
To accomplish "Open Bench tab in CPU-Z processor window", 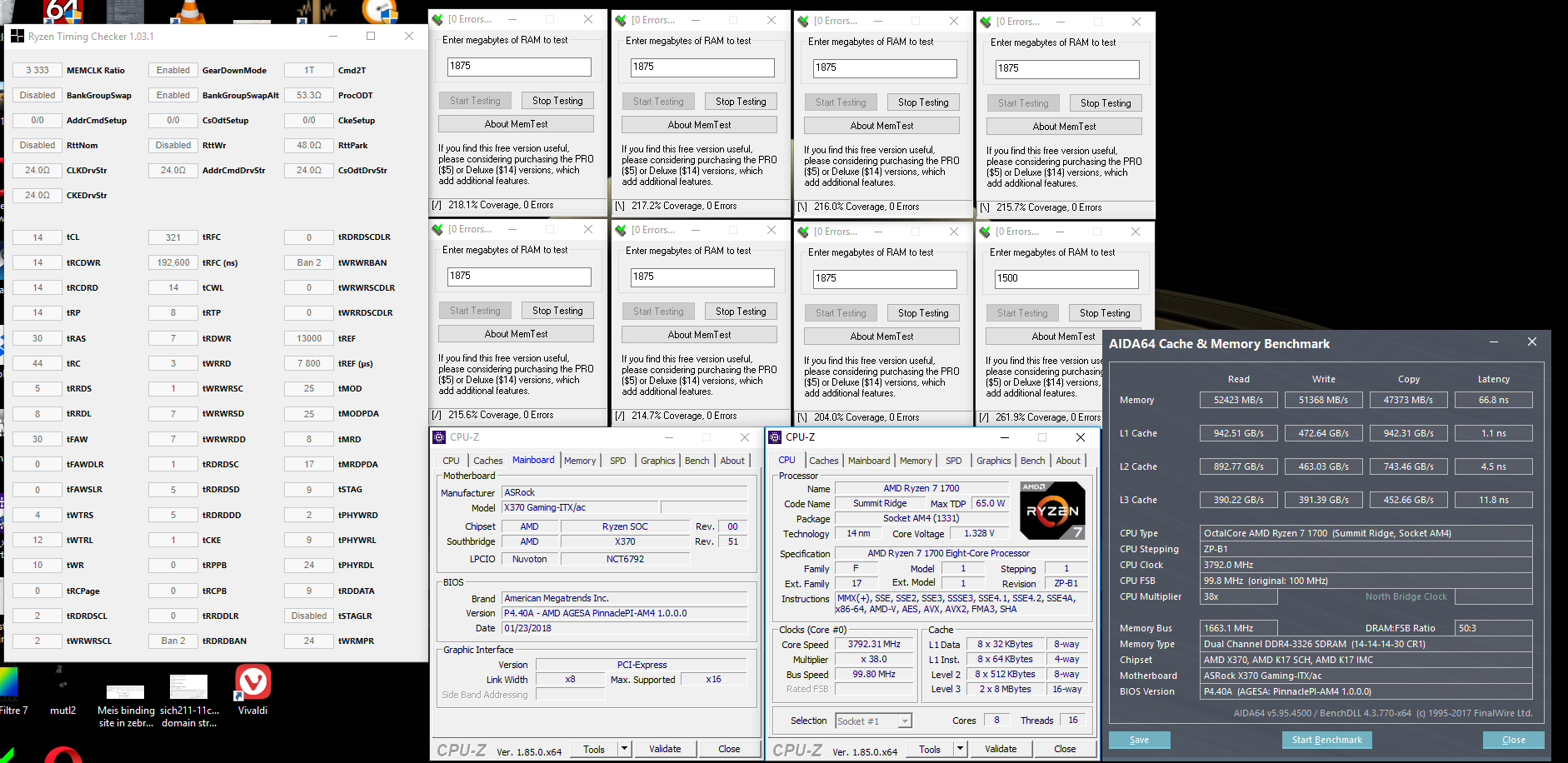I will click(x=1032, y=461).
